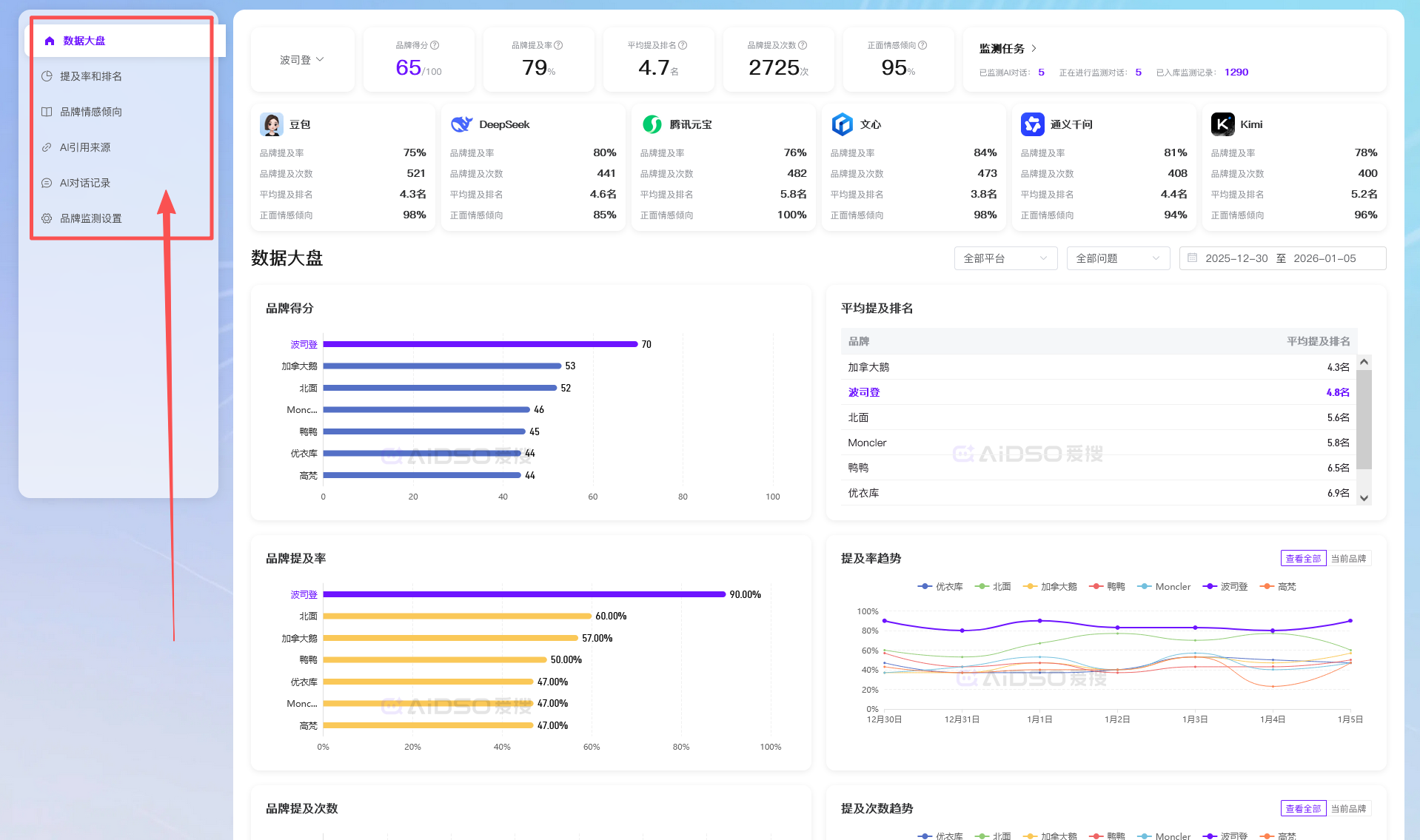Screen dimensions: 1420x840
Task: Click the date range picker field
Action: 1282,258
